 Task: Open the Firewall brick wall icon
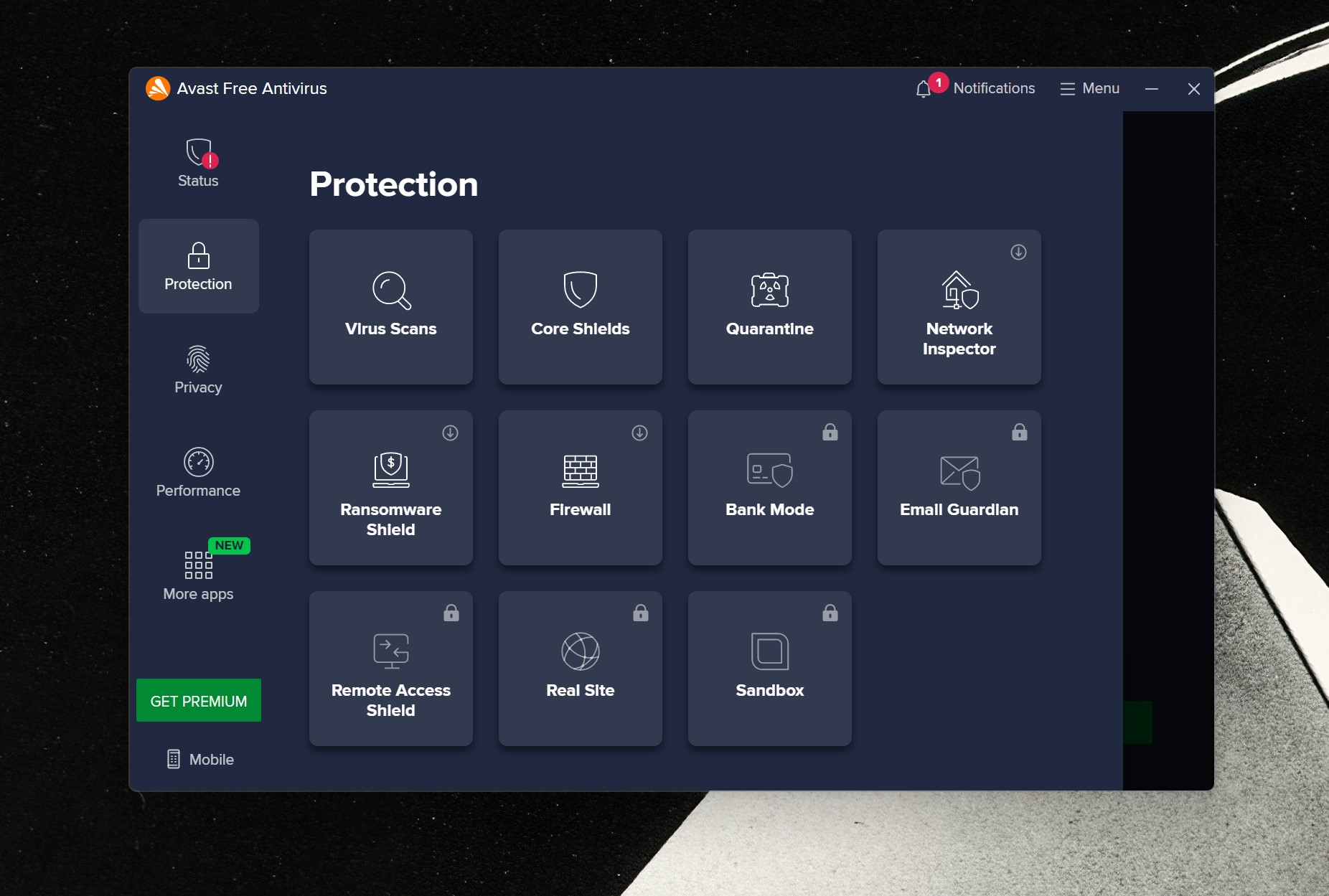(581, 471)
